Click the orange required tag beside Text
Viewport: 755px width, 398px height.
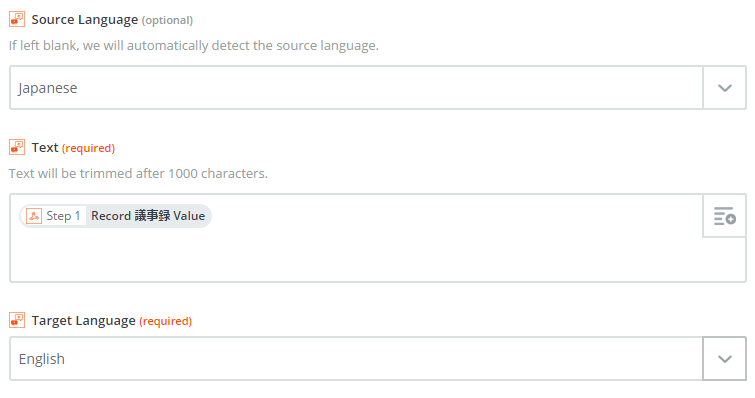pos(88,148)
